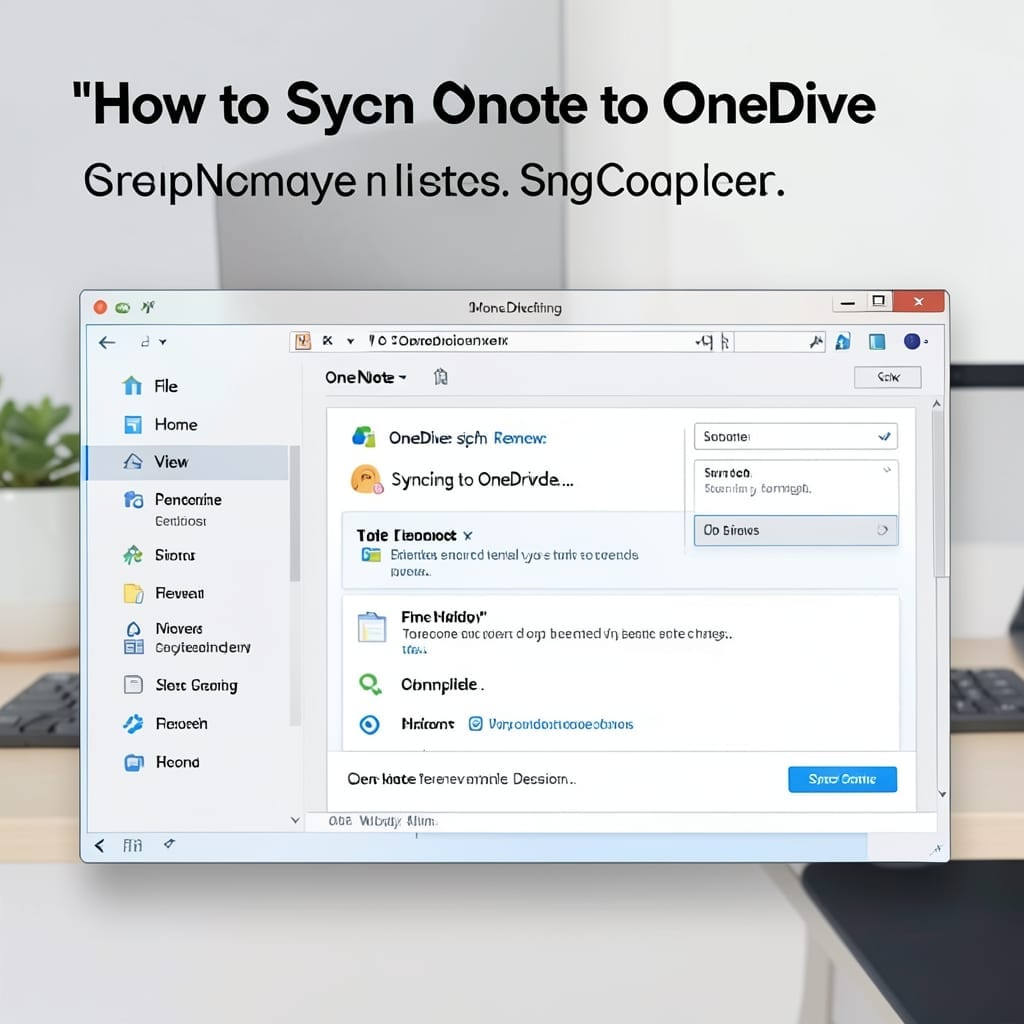Select the Oo Brirows dropdown option

point(795,530)
